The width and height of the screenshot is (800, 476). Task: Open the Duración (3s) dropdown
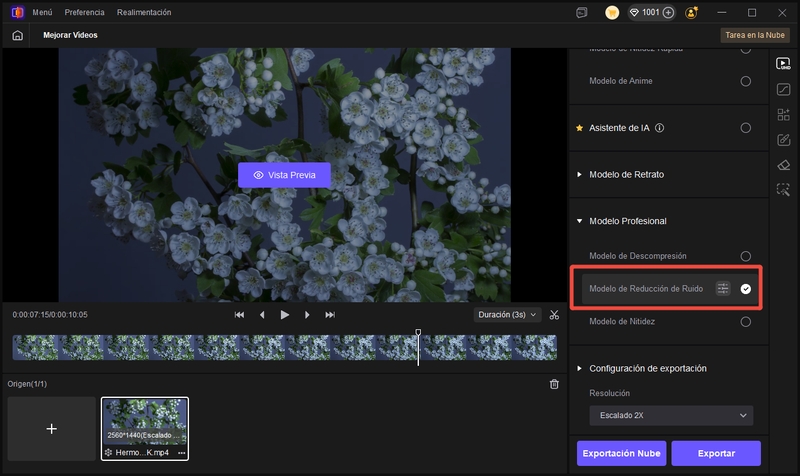tap(507, 315)
